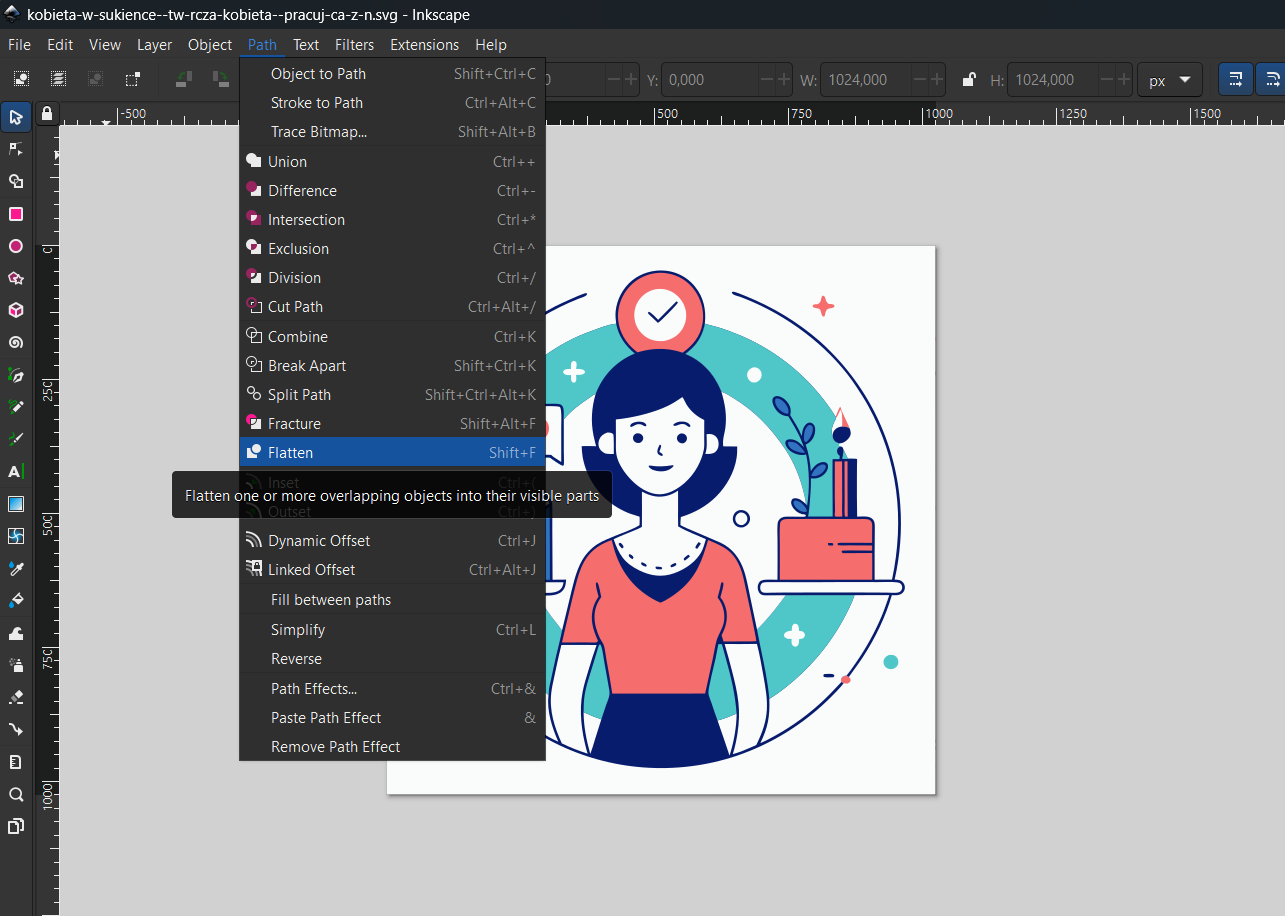Select the Pen Bezier tool
Image resolution: width=1285 pixels, height=916 pixels.
[x=16, y=375]
